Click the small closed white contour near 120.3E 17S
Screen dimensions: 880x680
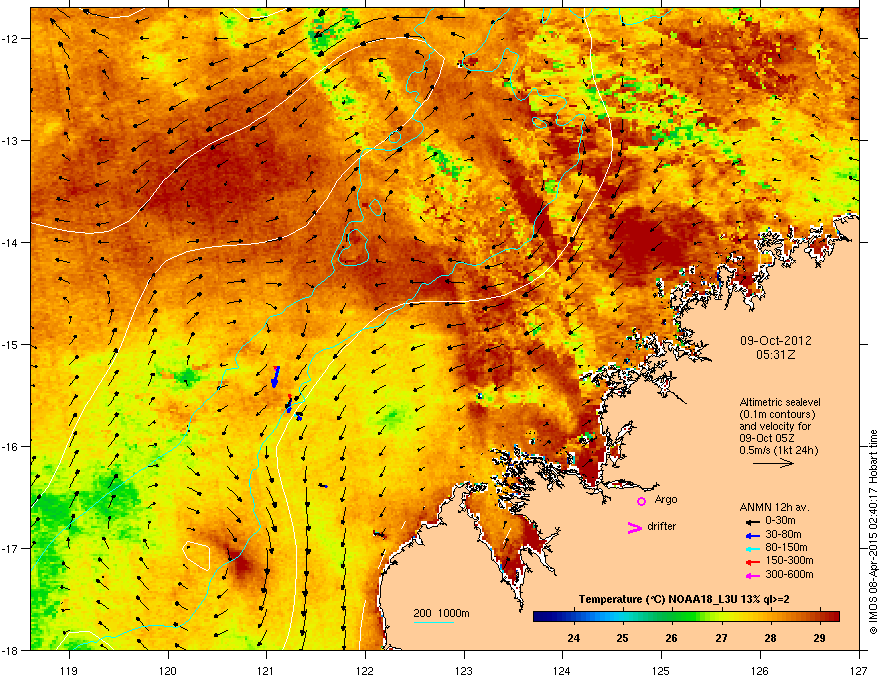pyautogui.click(x=196, y=555)
